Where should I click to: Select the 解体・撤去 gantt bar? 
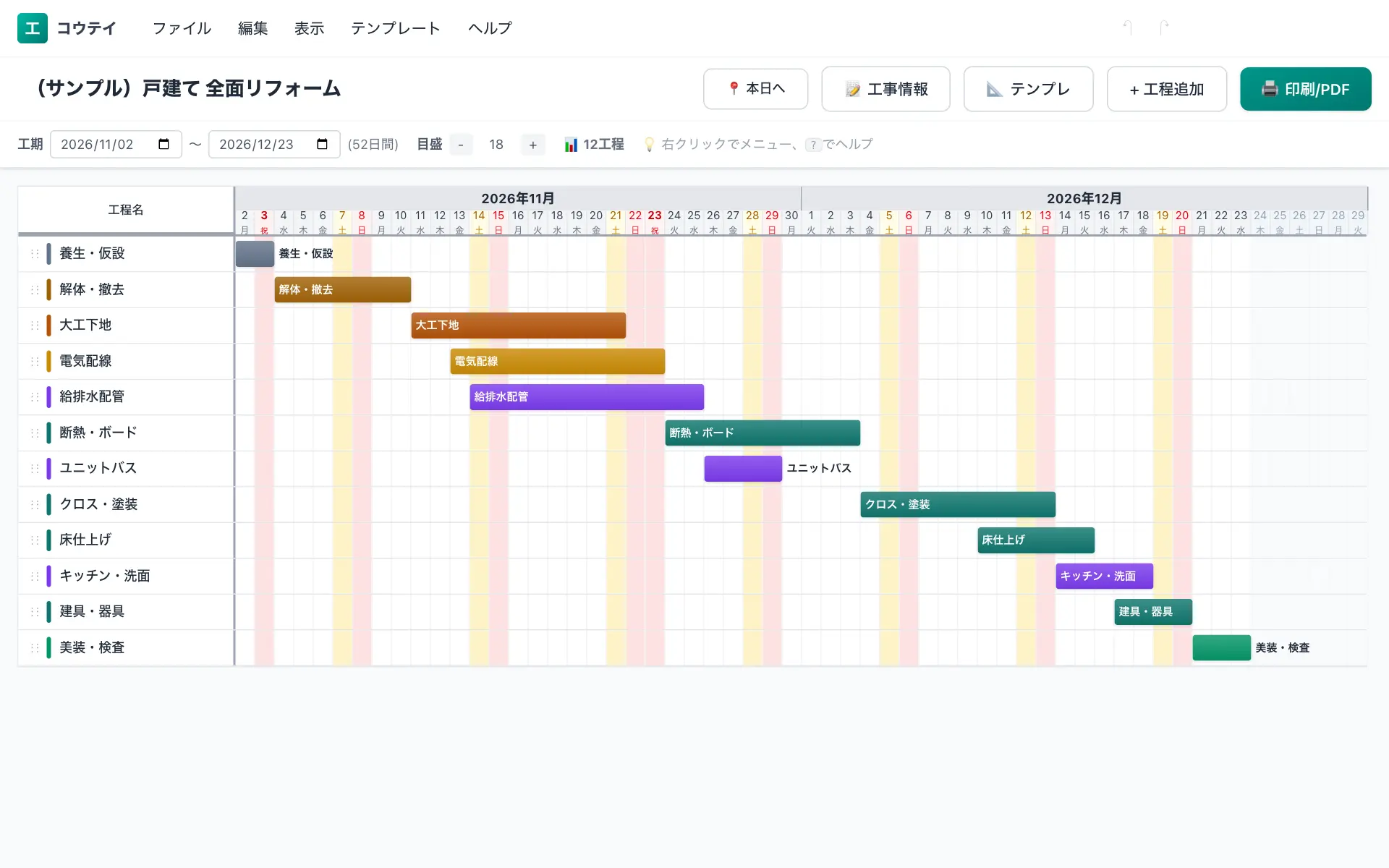(x=343, y=289)
